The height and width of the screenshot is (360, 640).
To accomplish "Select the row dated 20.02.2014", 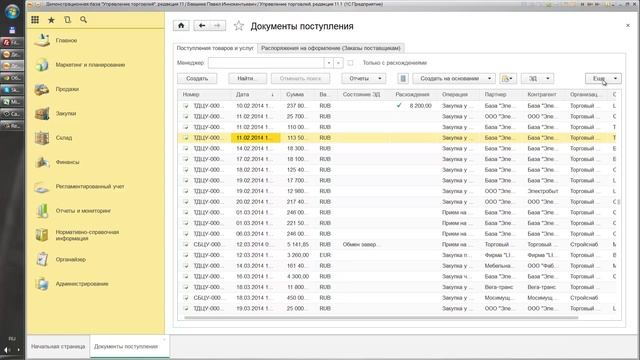I will tap(396, 202).
